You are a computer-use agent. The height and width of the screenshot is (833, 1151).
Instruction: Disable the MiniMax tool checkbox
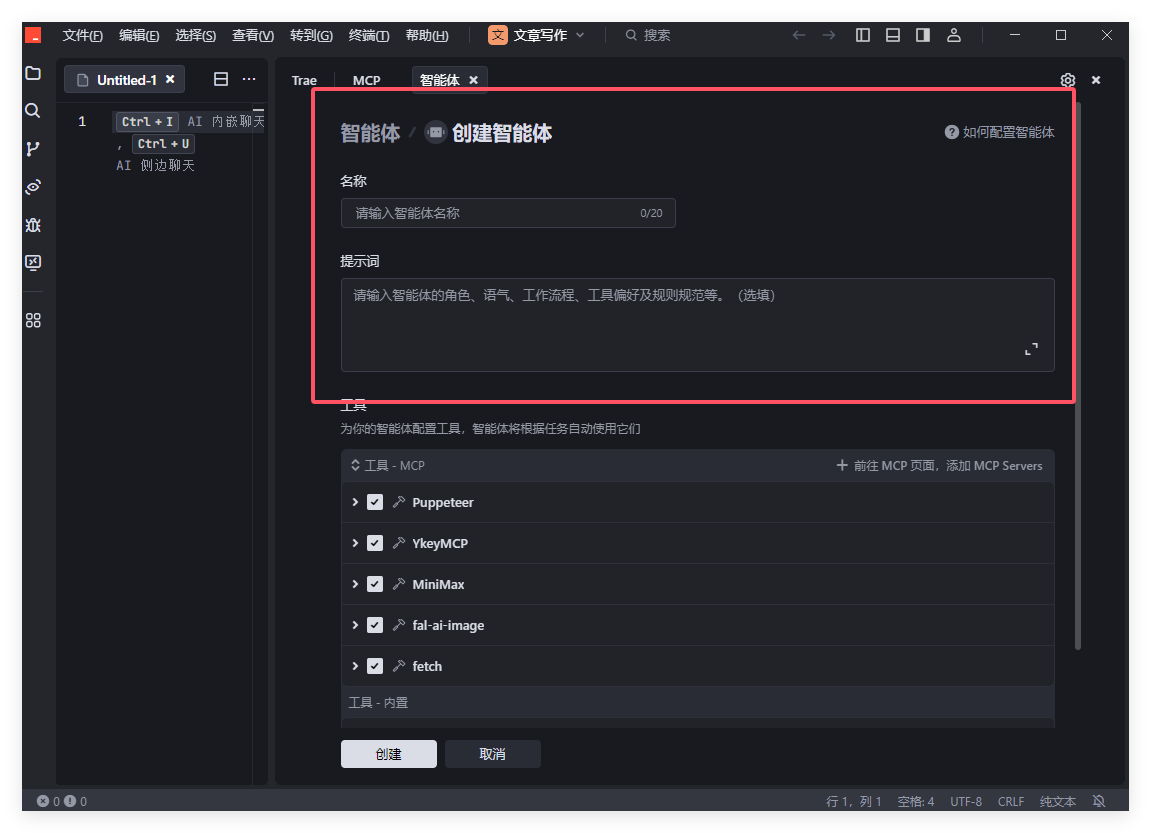[x=375, y=584]
